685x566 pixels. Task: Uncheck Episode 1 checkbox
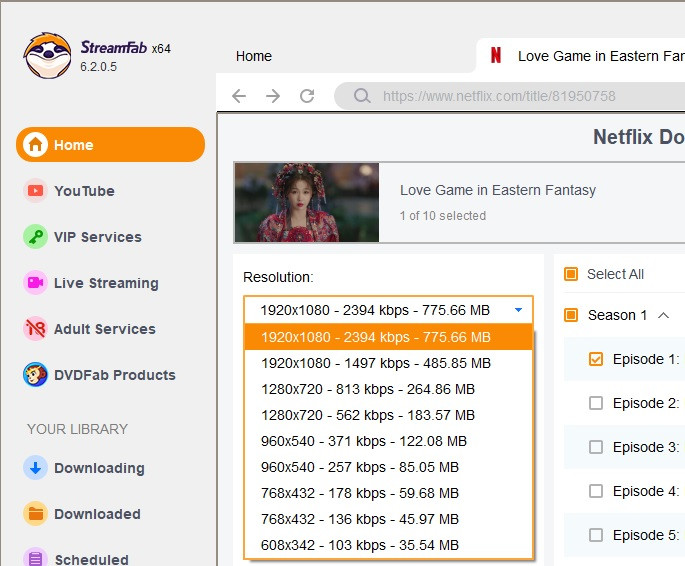[x=596, y=359]
